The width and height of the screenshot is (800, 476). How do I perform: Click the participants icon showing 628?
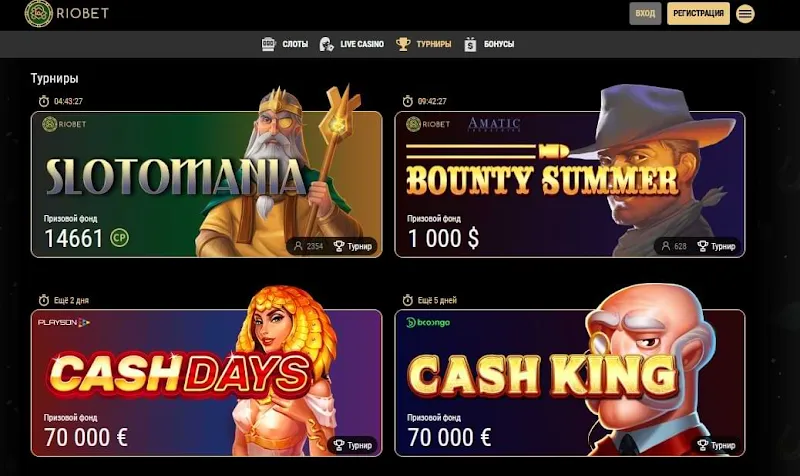coord(666,246)
